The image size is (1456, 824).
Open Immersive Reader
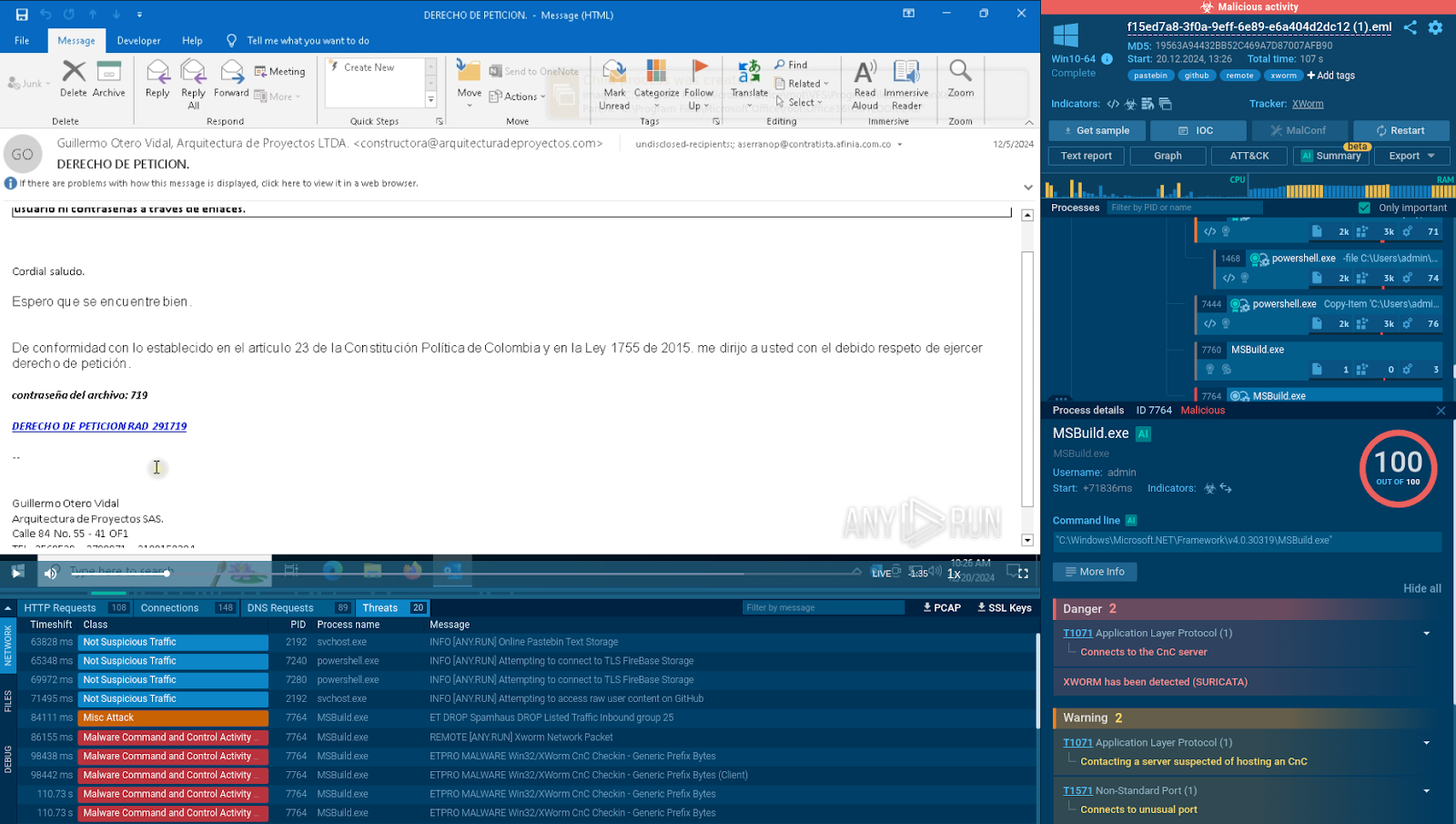click(x=906, y=71)
